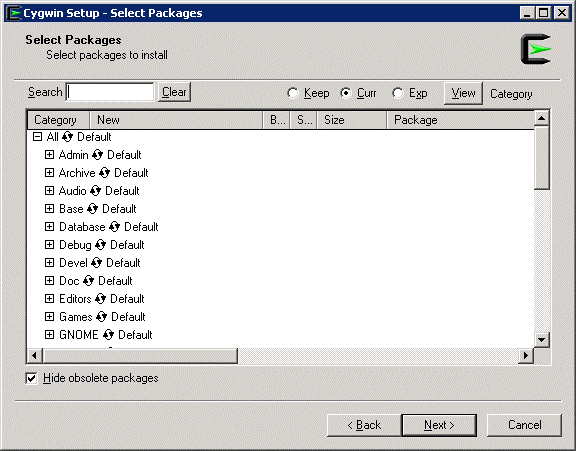Click the Default label of Games row
This screenshot has width=576, height=451.
coord(128,317)
